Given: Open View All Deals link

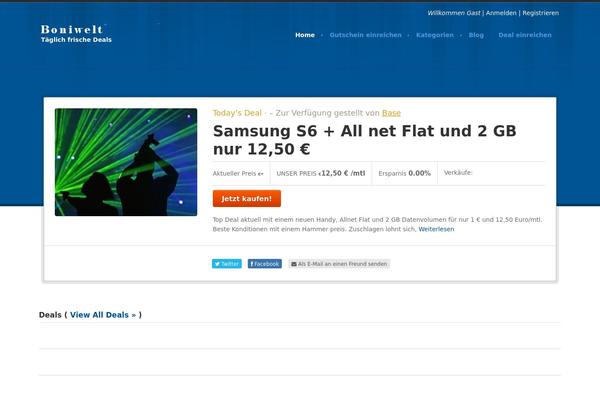Looking at the screenshot, I should 103,315.
